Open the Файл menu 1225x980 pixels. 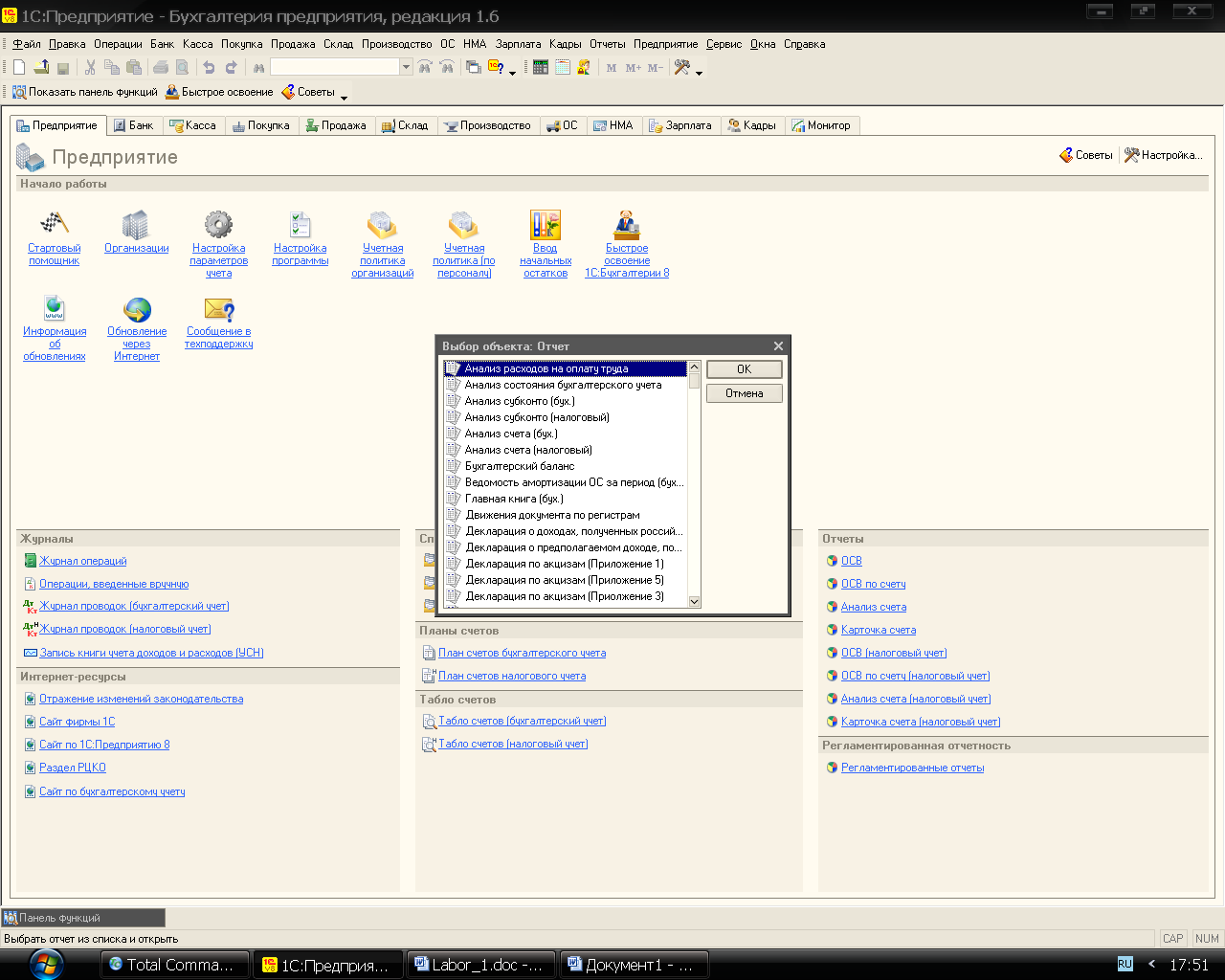click(27, 44)
